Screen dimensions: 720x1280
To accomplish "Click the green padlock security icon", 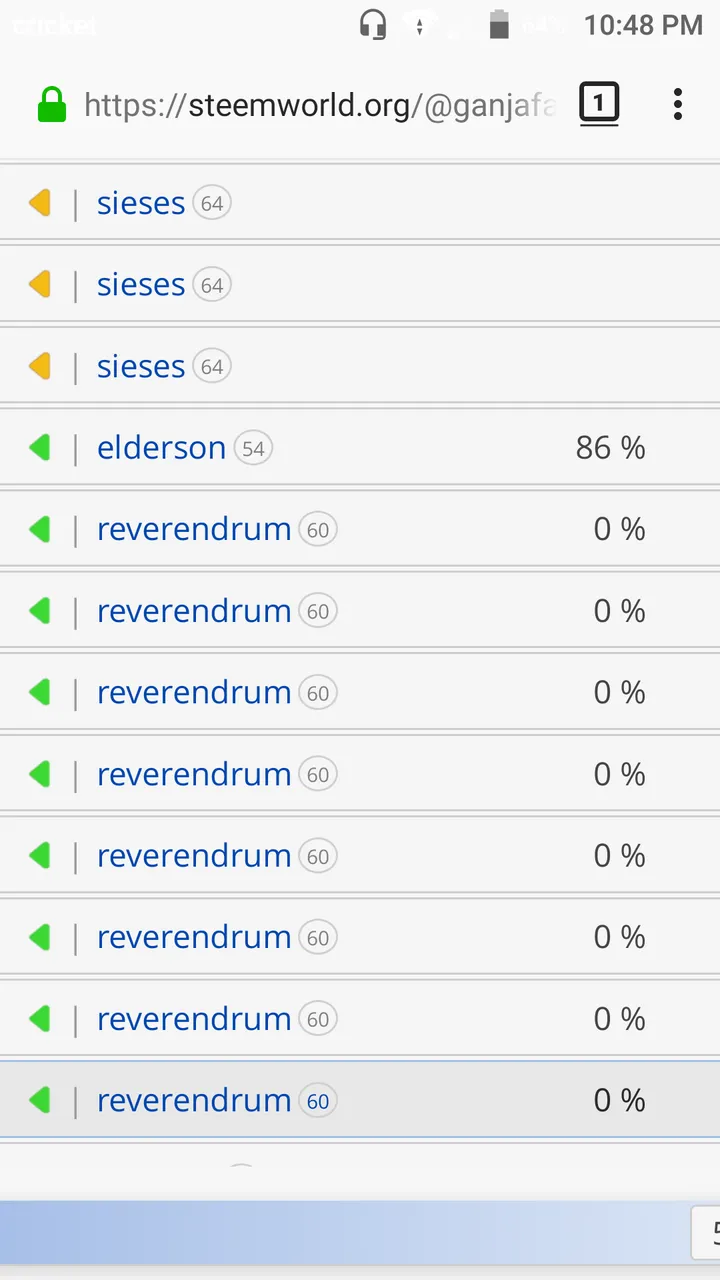I will point(52,105).
